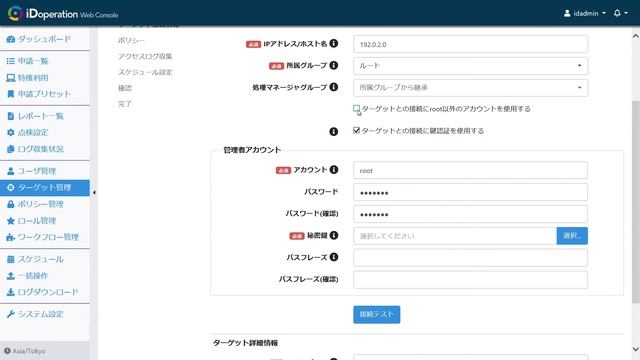Screen dimensions: 640x360
Task: Click the パスフレーズ(確認) input field
Action: [470, 280]
